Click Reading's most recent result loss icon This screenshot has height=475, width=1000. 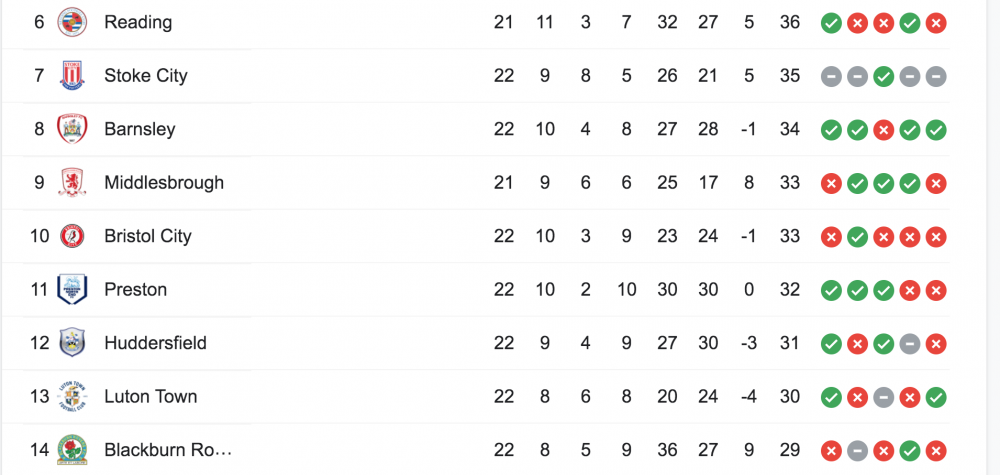[936, 22]
